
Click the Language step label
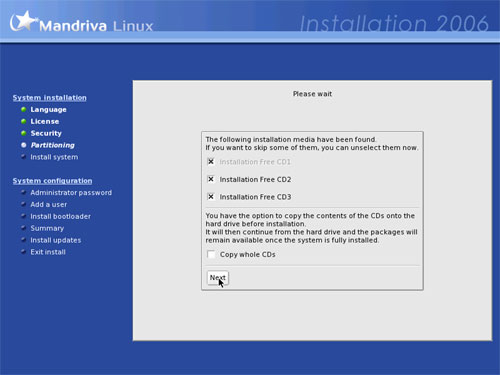point(48,110)
